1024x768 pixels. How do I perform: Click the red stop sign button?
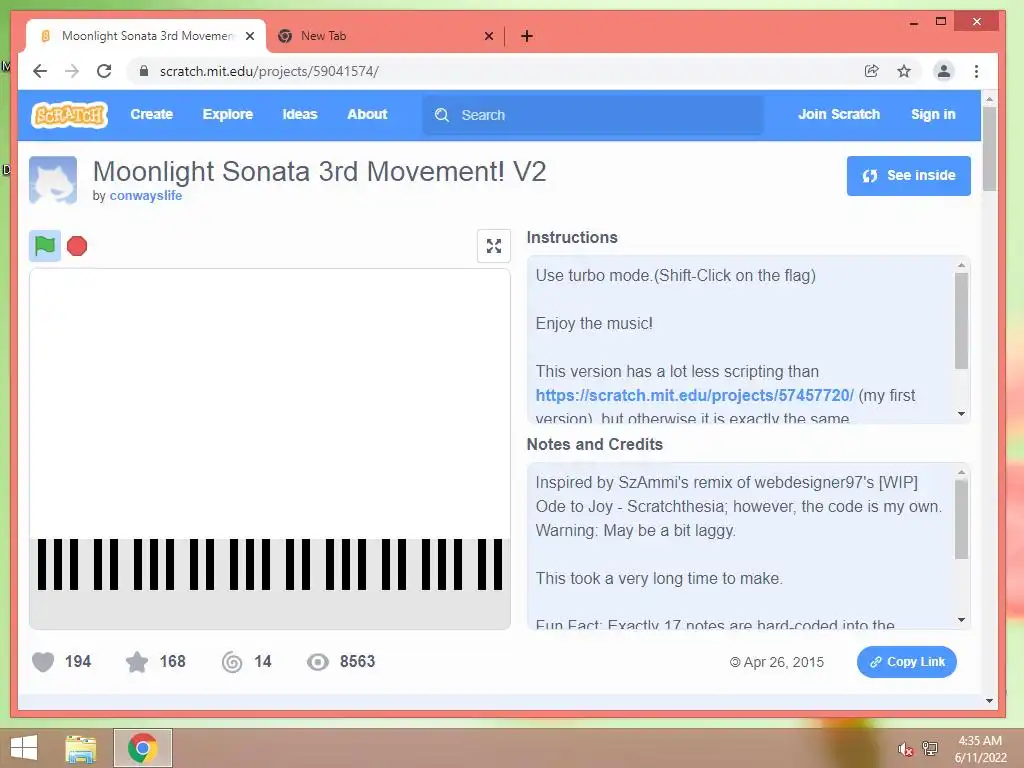pyautogui.click(x=77, y=246)
